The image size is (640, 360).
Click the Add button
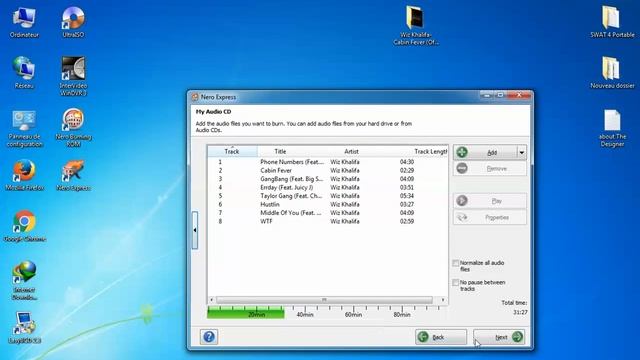click(x=485, y=152)
